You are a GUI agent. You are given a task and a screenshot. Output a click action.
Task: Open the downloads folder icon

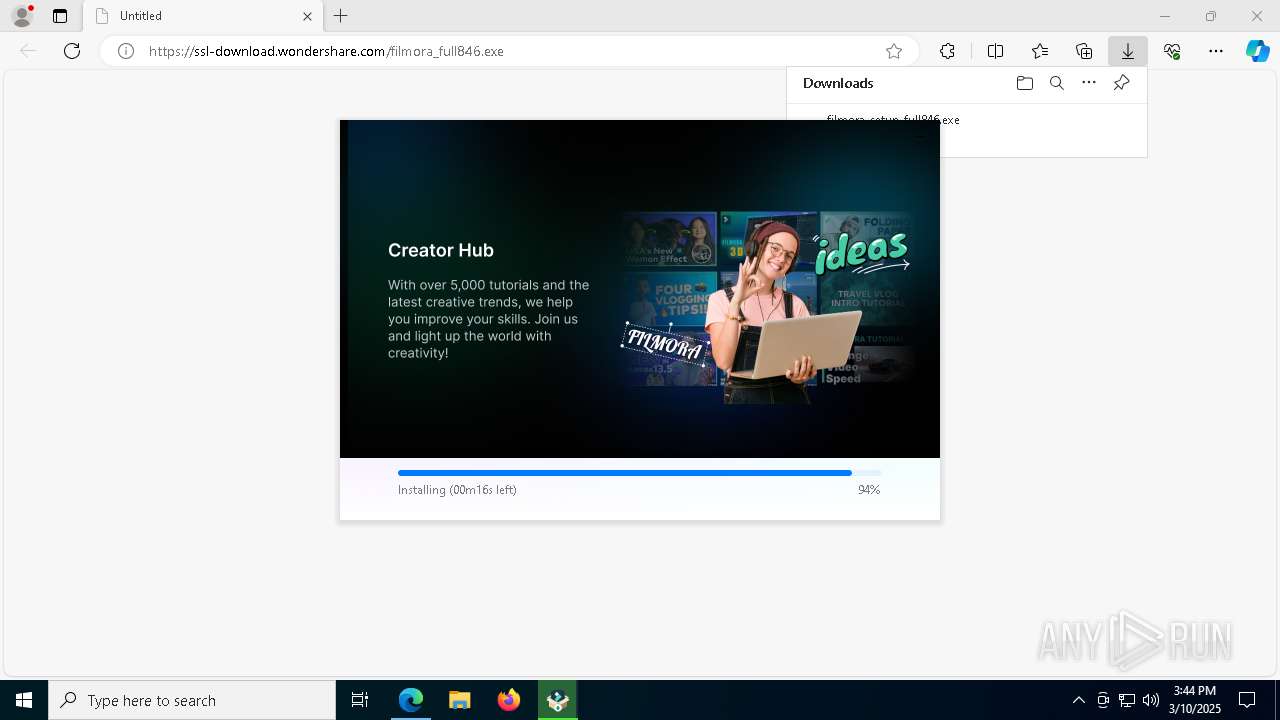1025,83
